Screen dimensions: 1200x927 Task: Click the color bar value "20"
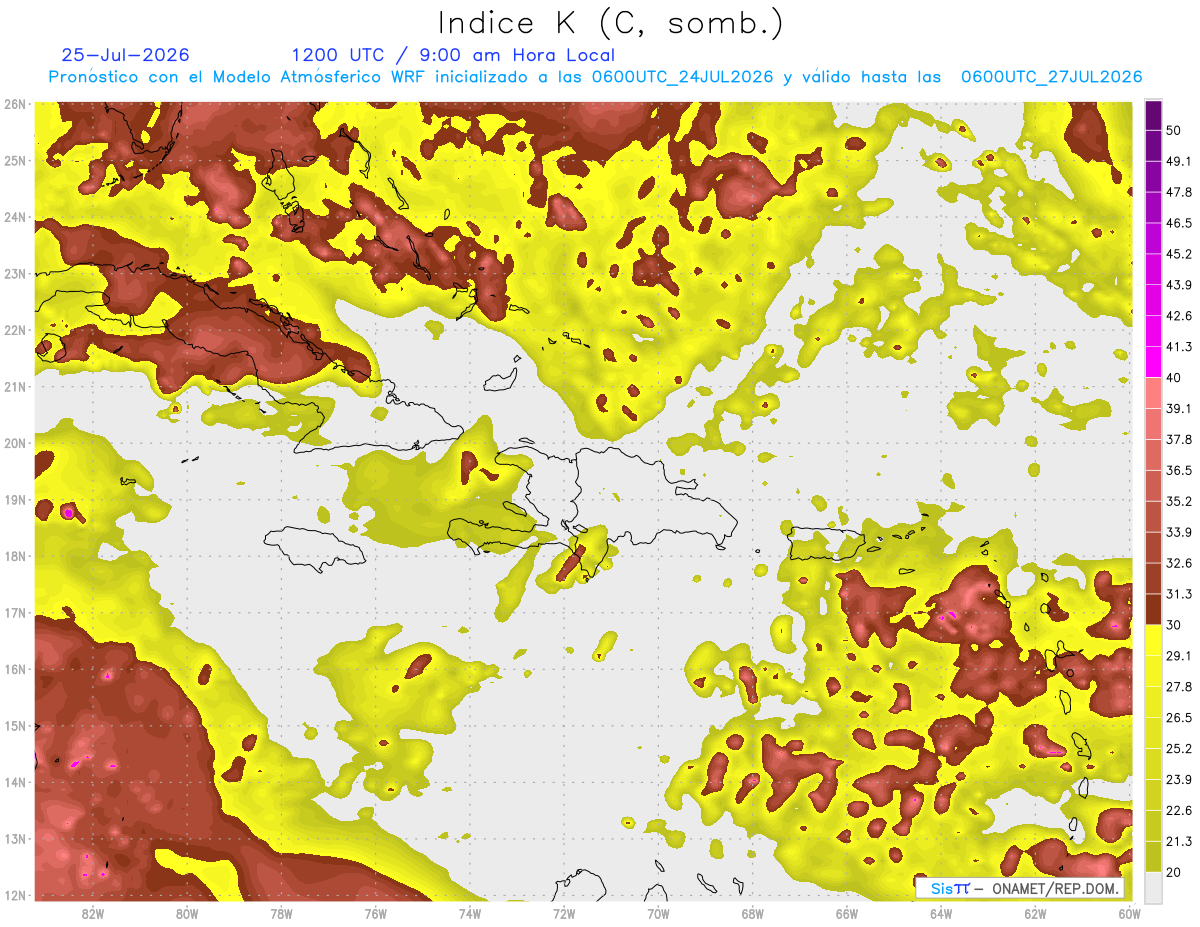point(1174,873)
